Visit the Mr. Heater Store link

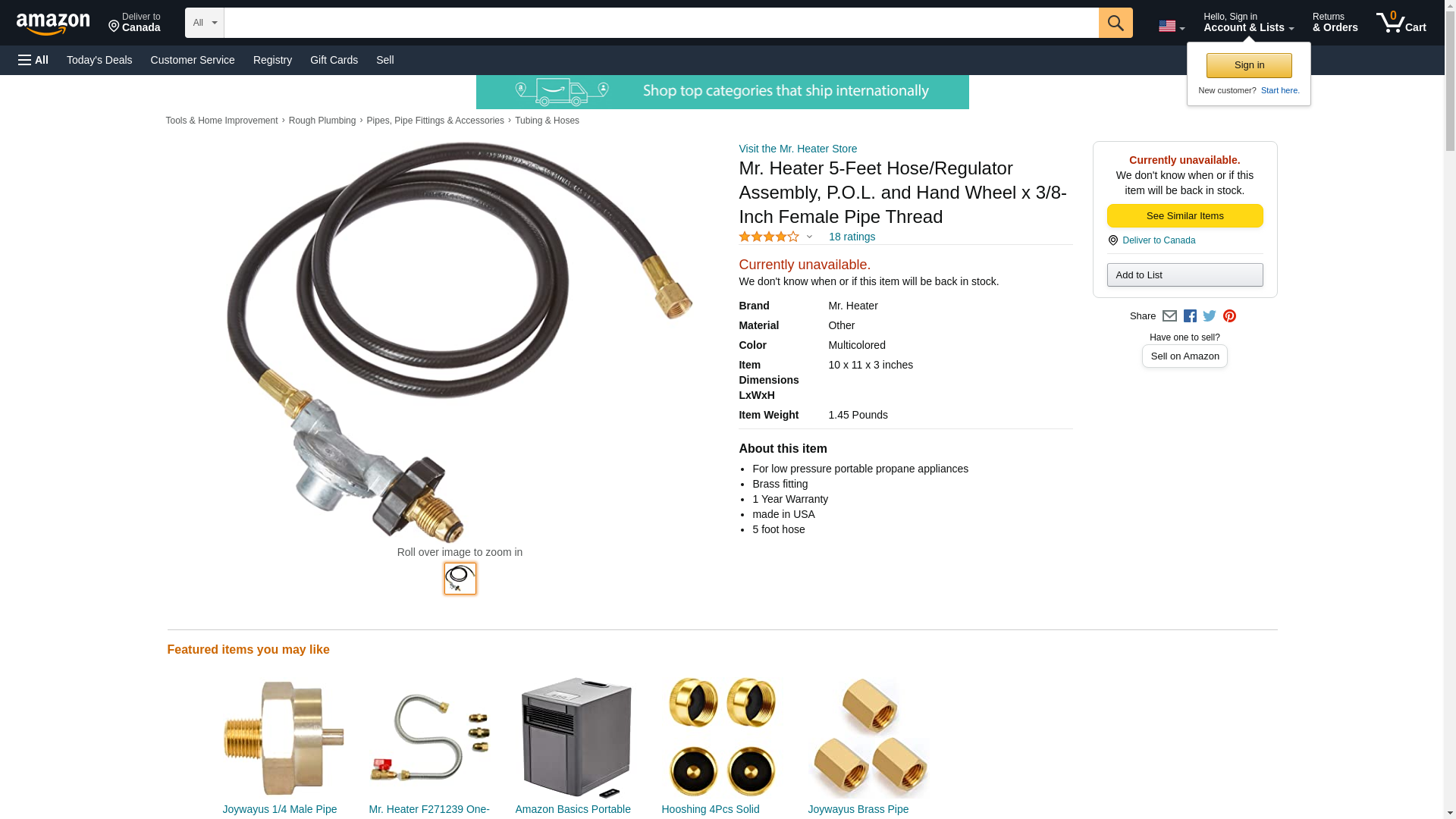click(x=798, y=149)
